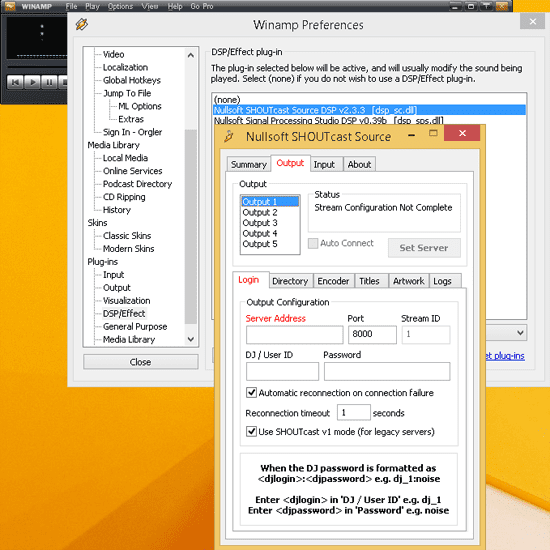Select Output 1 in output list
Screen dimensions: 550x550
pos(270,202)
